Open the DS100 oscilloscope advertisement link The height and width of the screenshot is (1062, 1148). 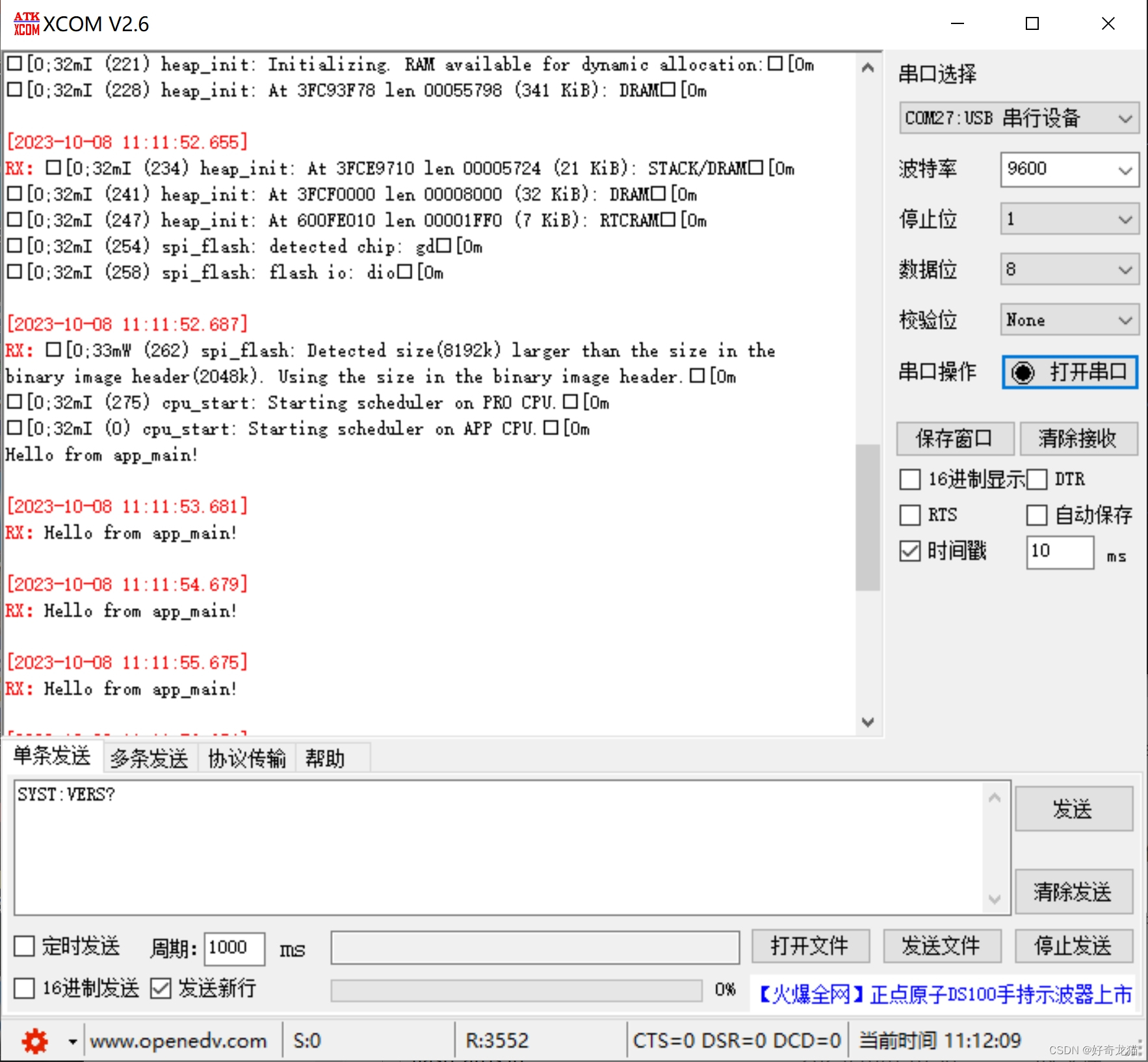click(945, 994)
